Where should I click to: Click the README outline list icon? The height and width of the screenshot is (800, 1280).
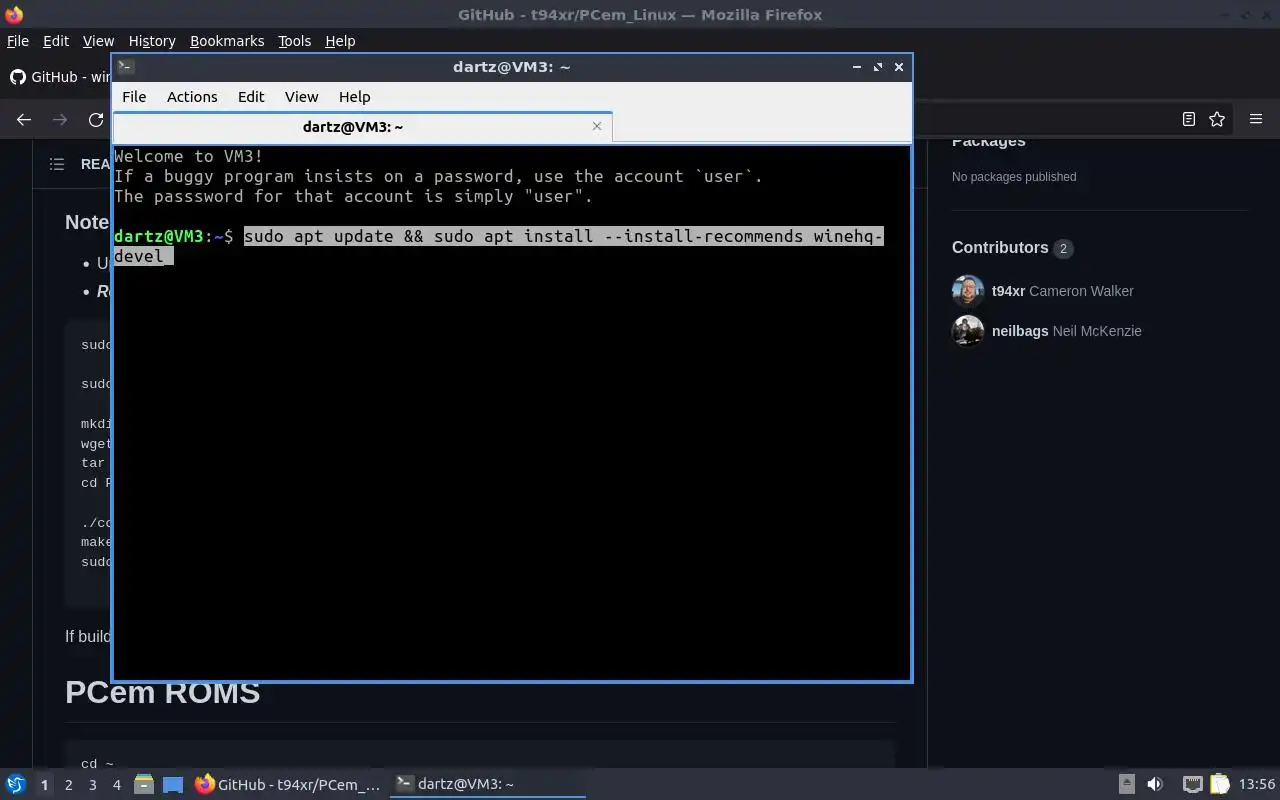(57, 164)
